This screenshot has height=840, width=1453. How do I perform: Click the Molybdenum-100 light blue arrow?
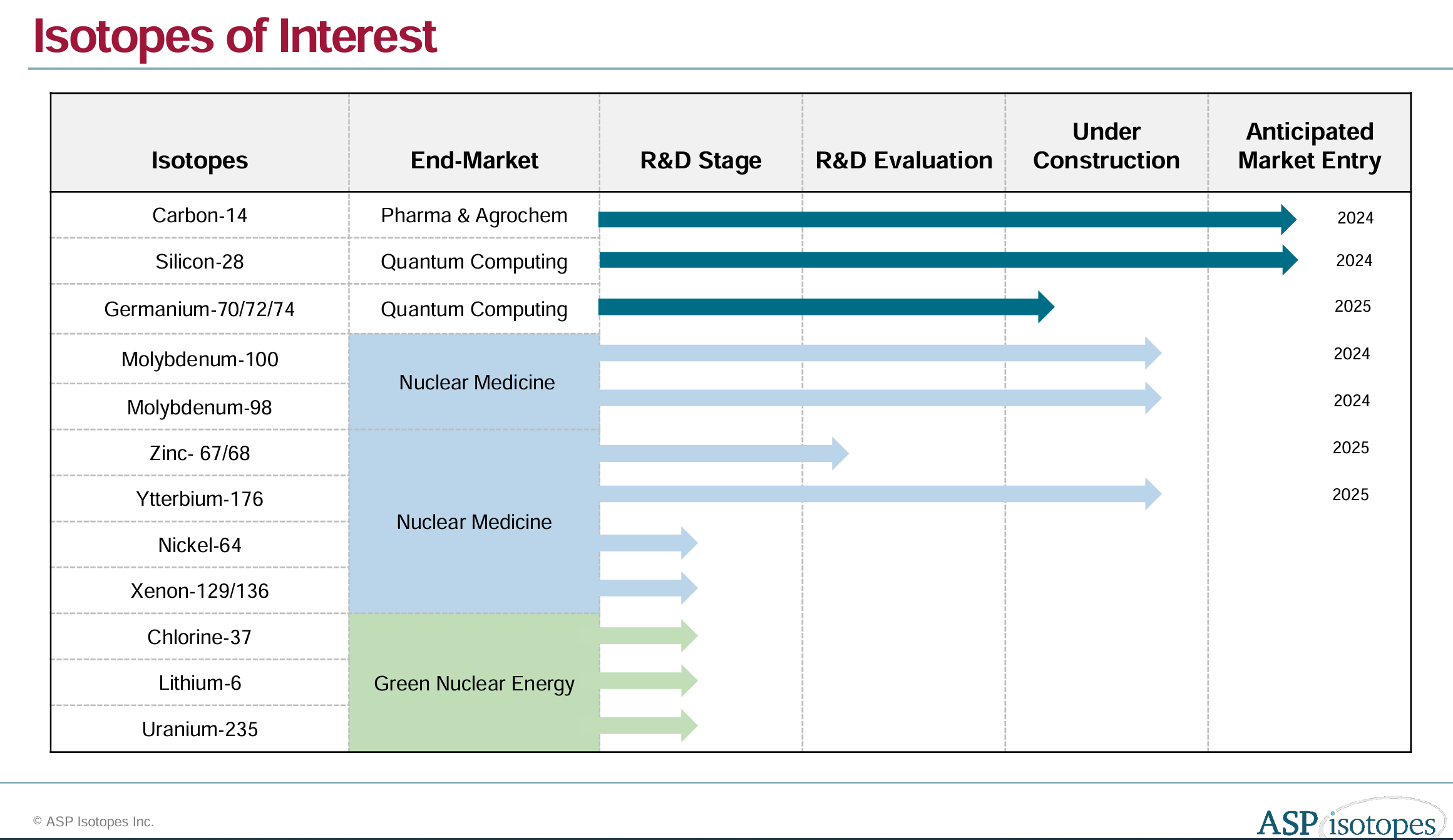(876, 354)
